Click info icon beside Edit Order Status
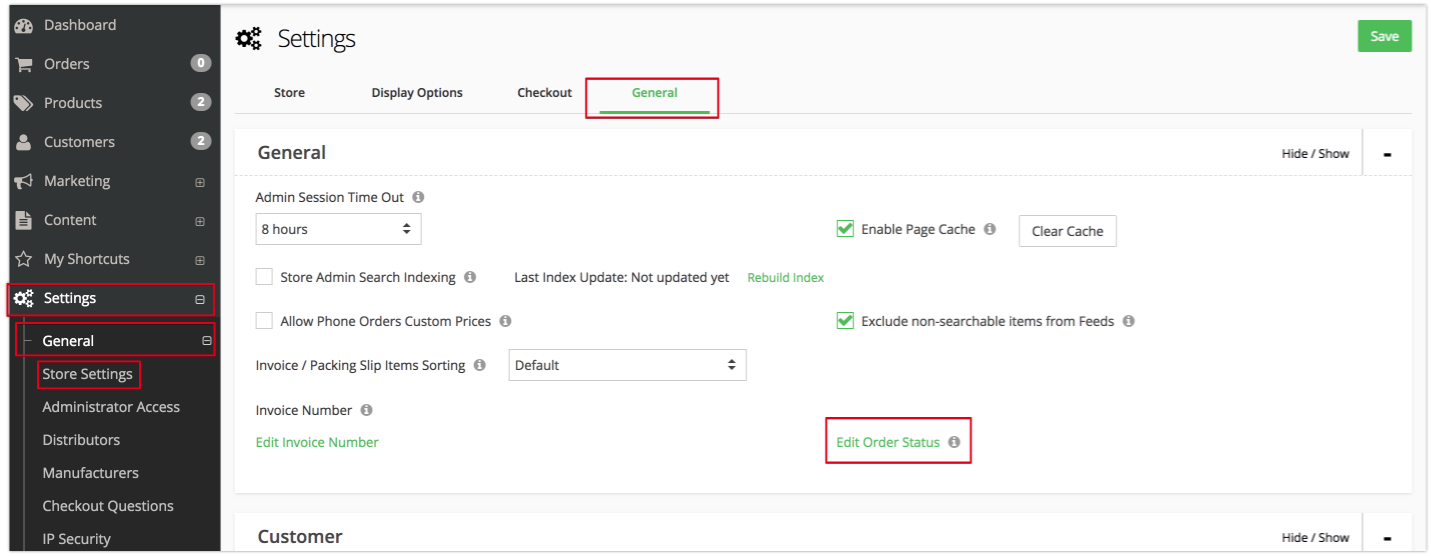The width and height of the screenshot is (1431, 556). point(954,442)
